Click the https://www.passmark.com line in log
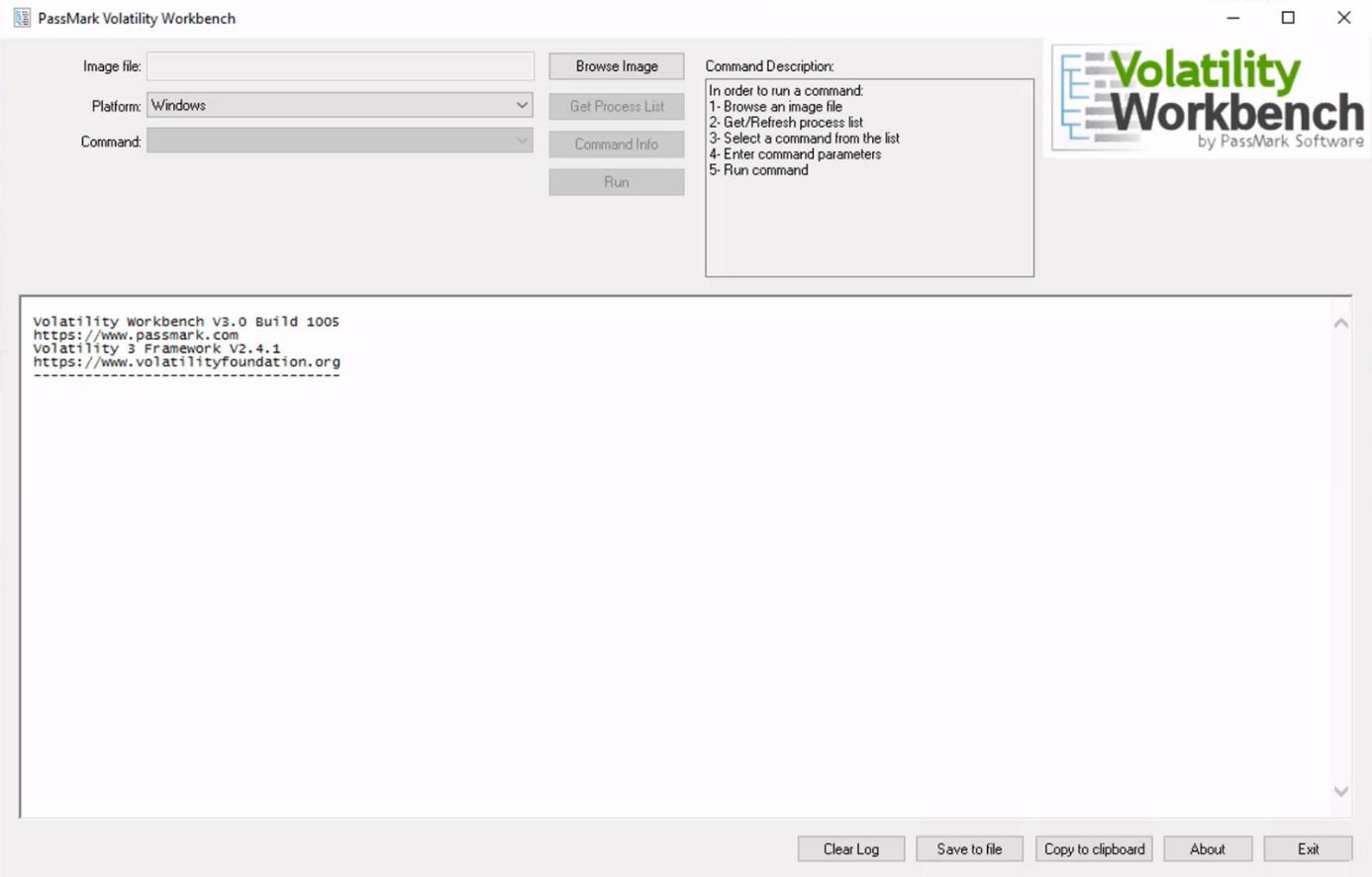Viewport: 1372px width, 877px height. [136, 335]
